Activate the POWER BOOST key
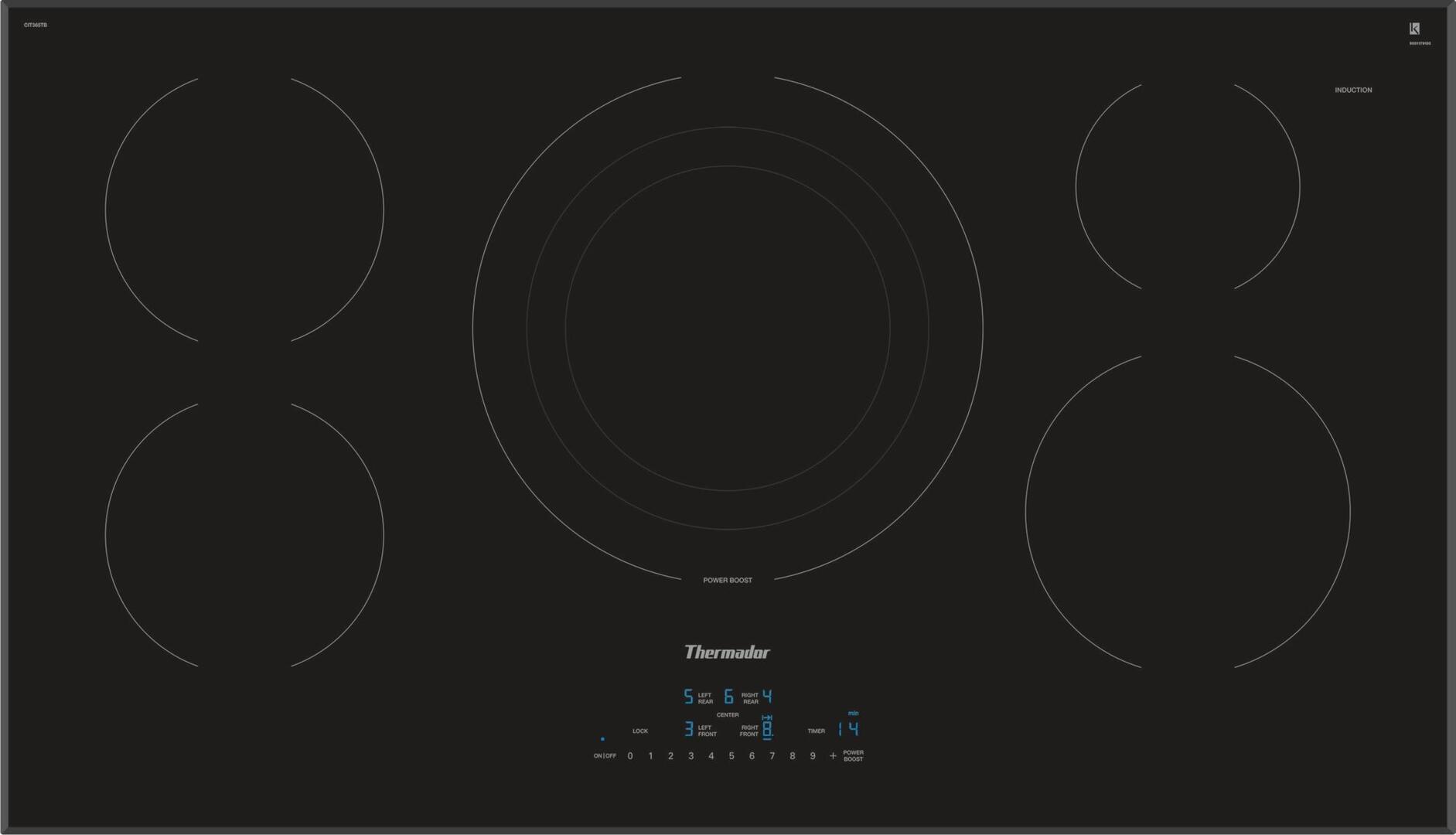 853,756
